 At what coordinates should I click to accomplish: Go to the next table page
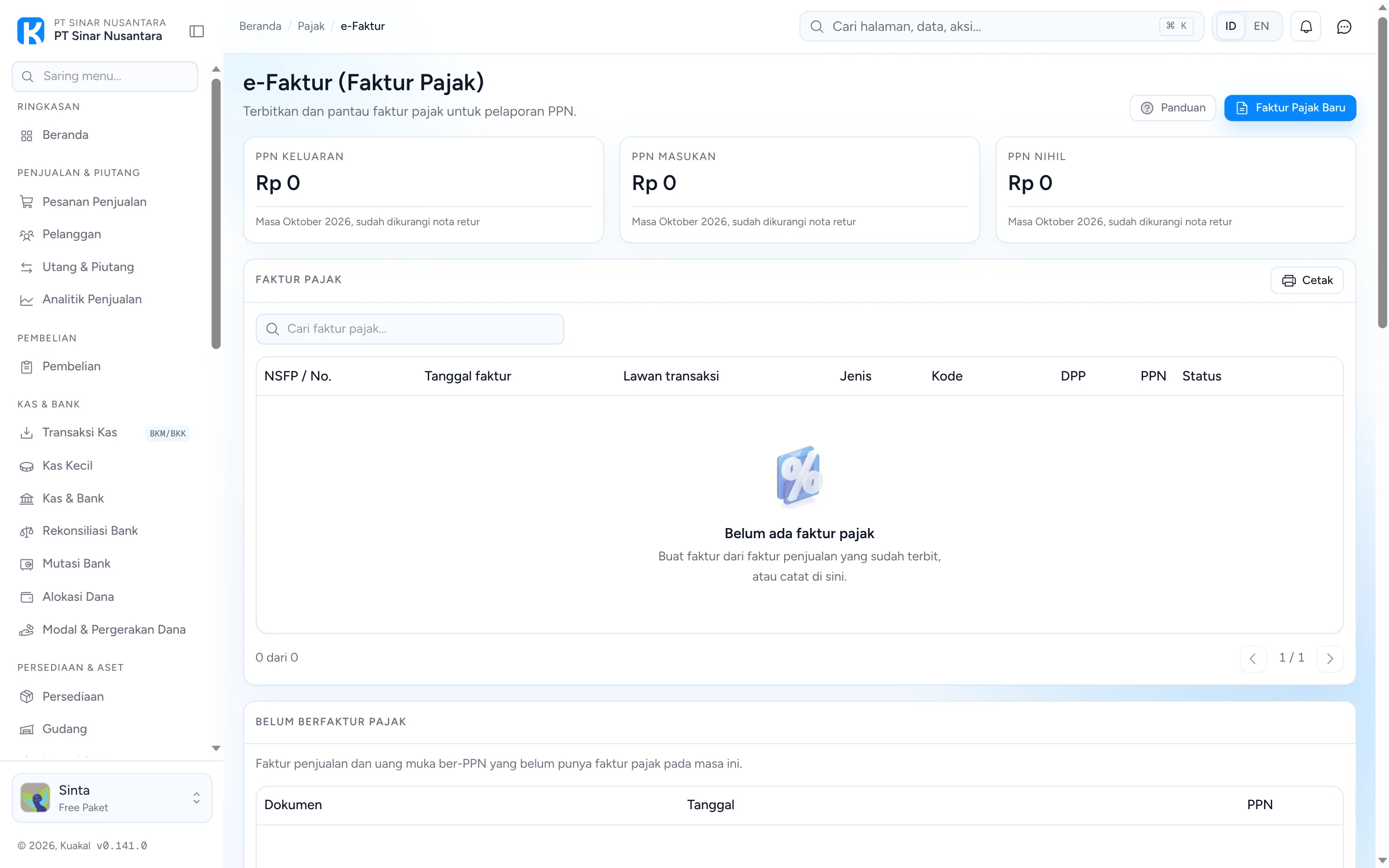pos(1330,658)
